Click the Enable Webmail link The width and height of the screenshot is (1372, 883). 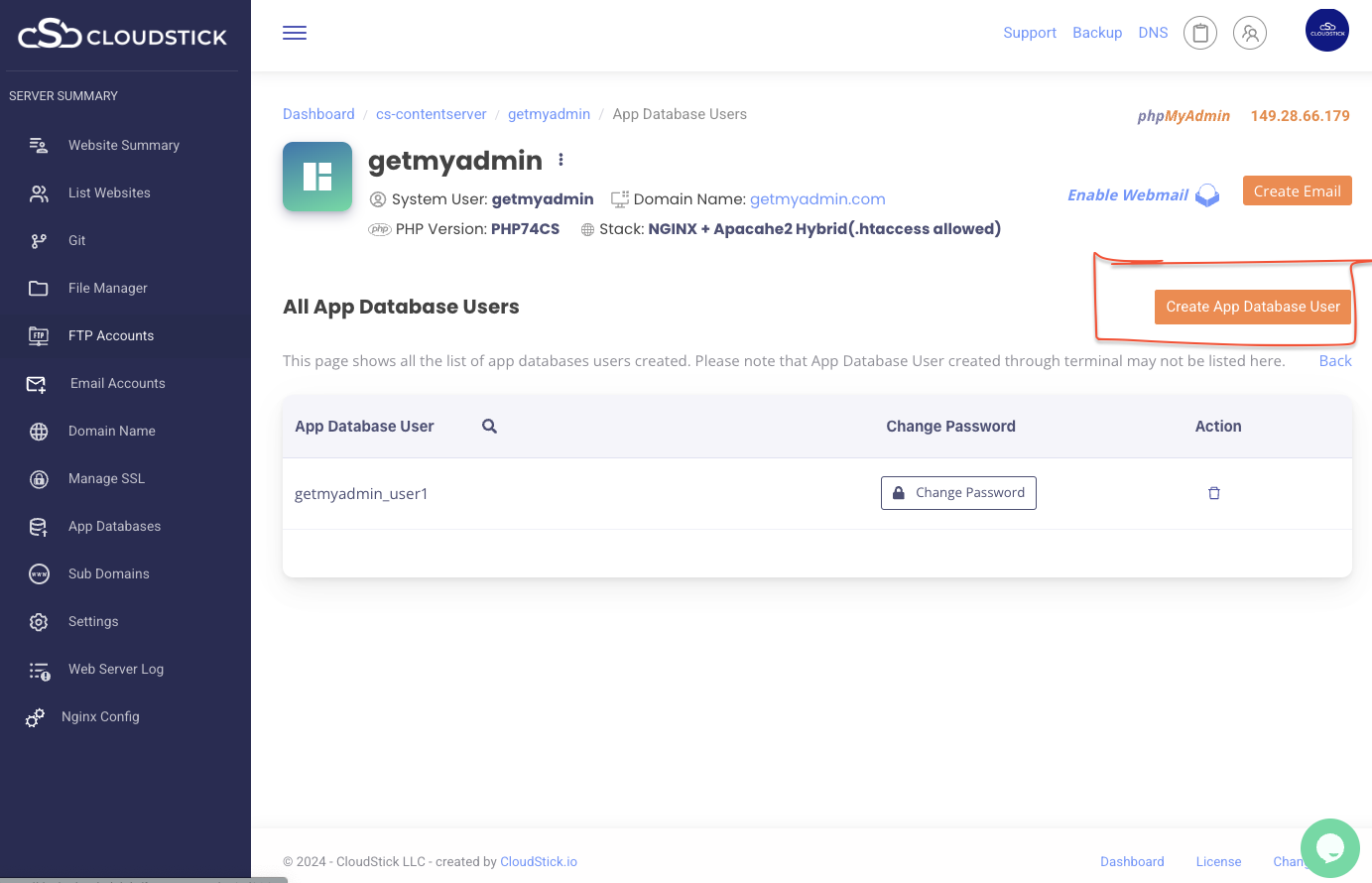click(x=1127, y=194)
